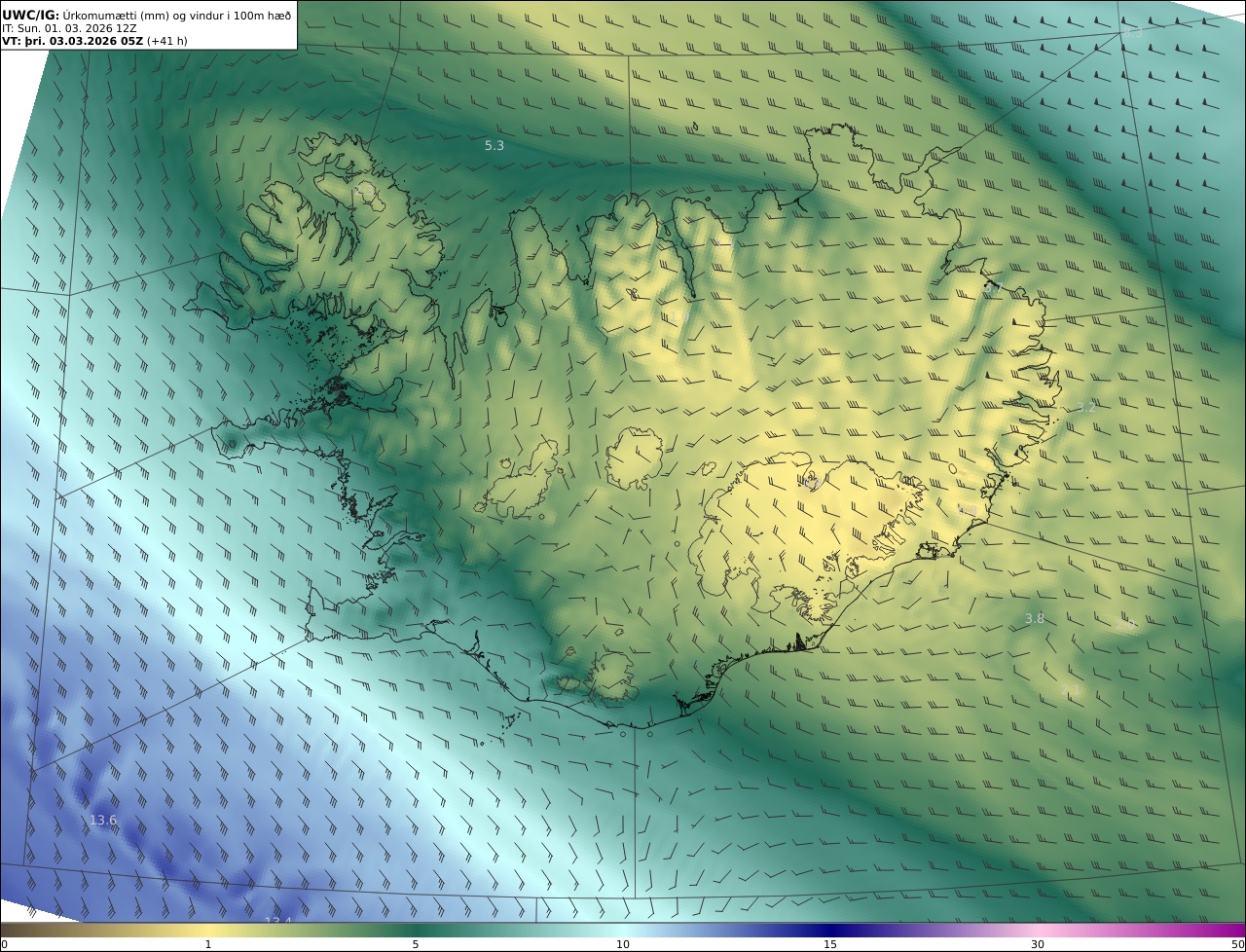Click the colorbar tick label 1

[207, 944]
